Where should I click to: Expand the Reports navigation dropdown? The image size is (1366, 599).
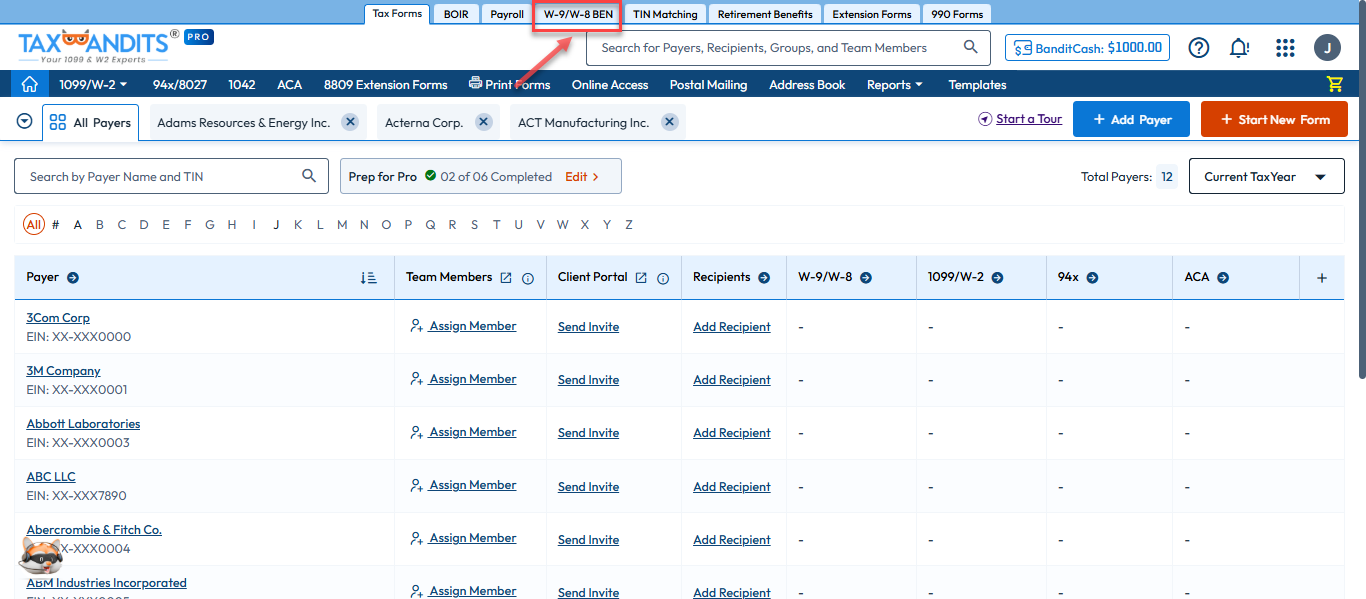(895, 84)
